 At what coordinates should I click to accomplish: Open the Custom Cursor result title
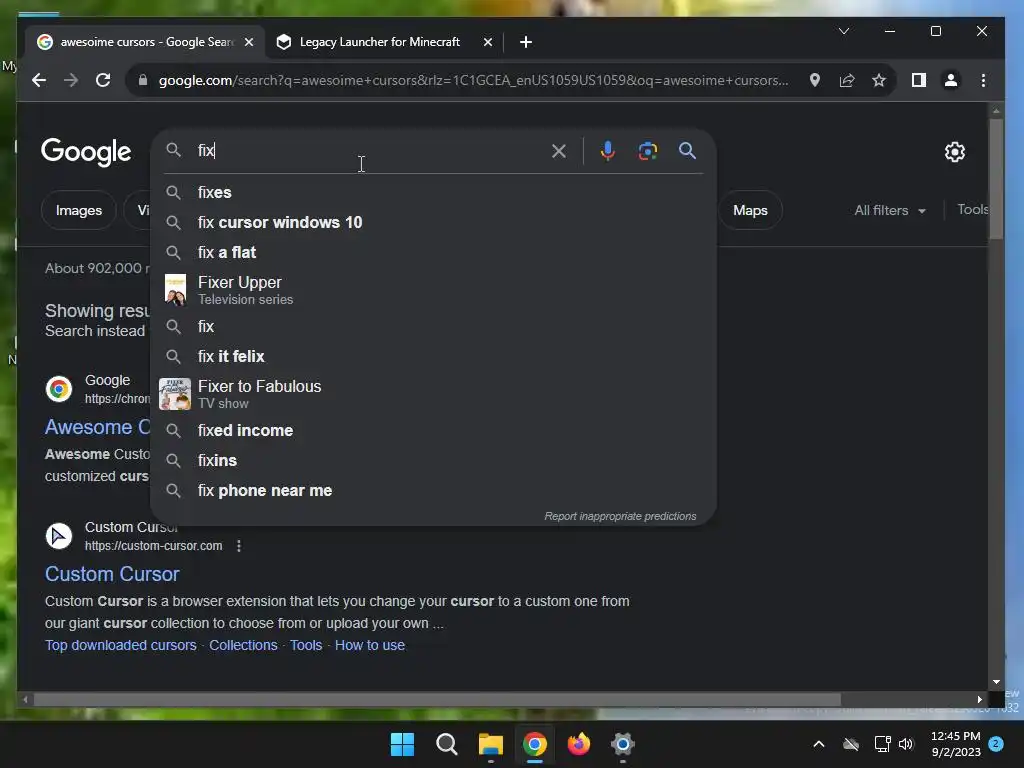pos(112,574)
